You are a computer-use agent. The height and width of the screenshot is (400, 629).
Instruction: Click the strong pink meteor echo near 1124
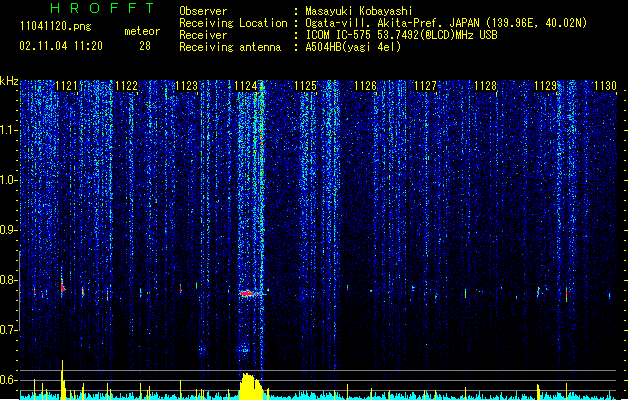252,294
